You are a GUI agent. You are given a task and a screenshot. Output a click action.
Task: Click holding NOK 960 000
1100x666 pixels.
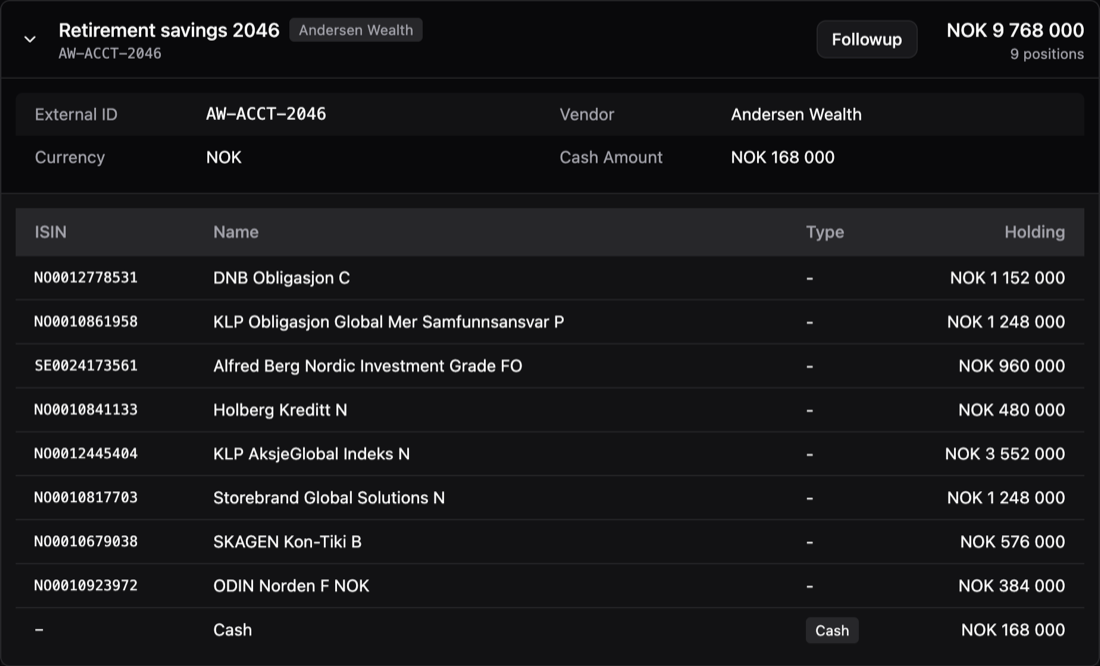pos(1012,366)
